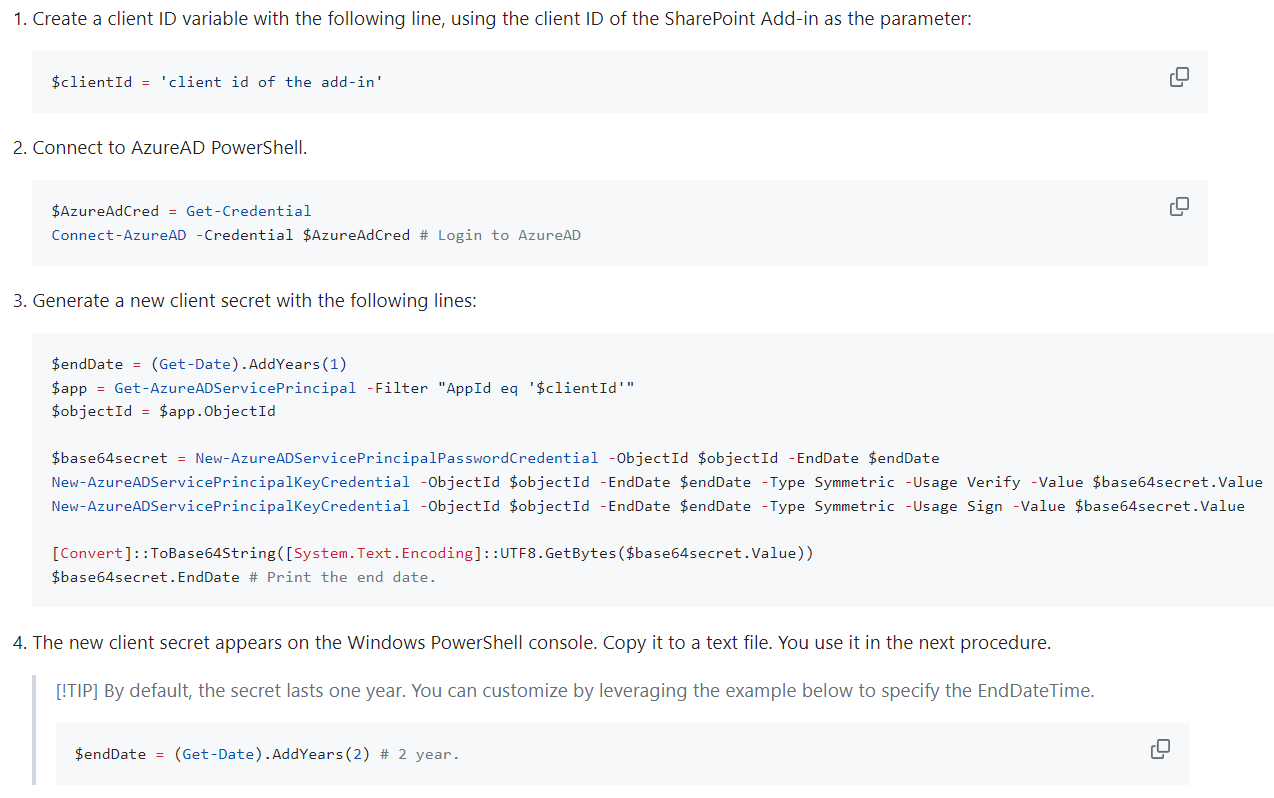
Task: Copy the two-year EndDate example snippet
Action: point(1160,748)
